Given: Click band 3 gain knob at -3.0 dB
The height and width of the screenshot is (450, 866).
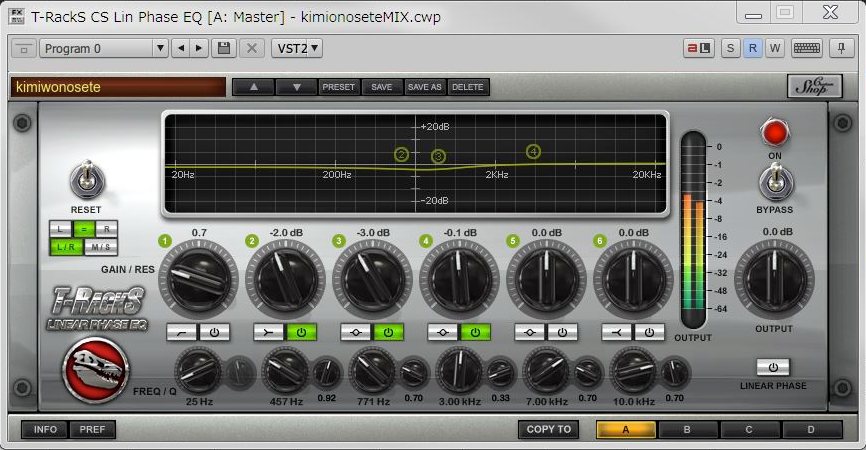Looking at the screenshot, I should click(x=372, y=280).
